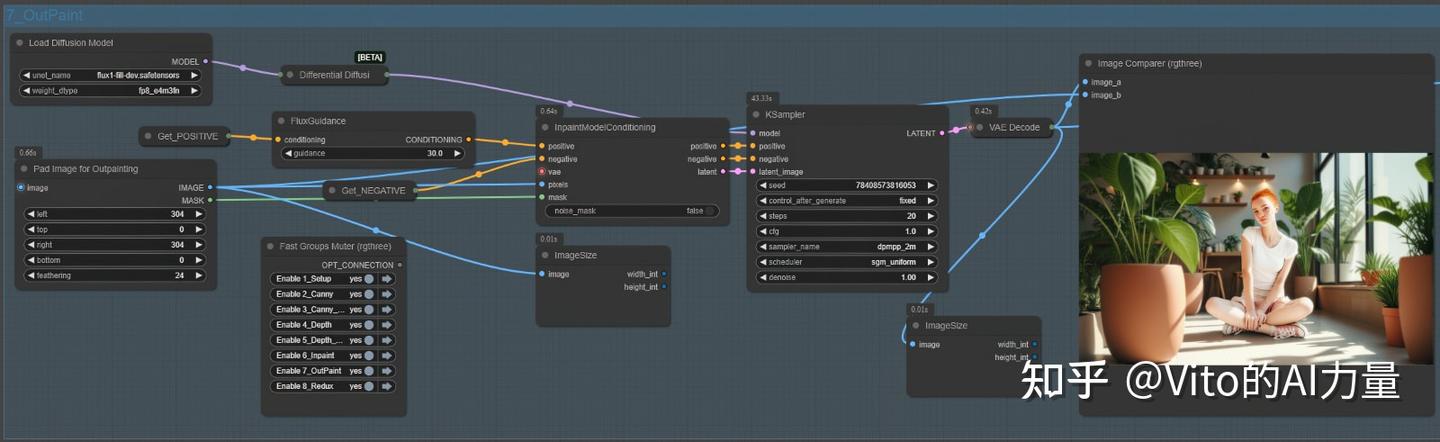Jump to 1_Setup group using its arrow icon

[x=386, y=279]
